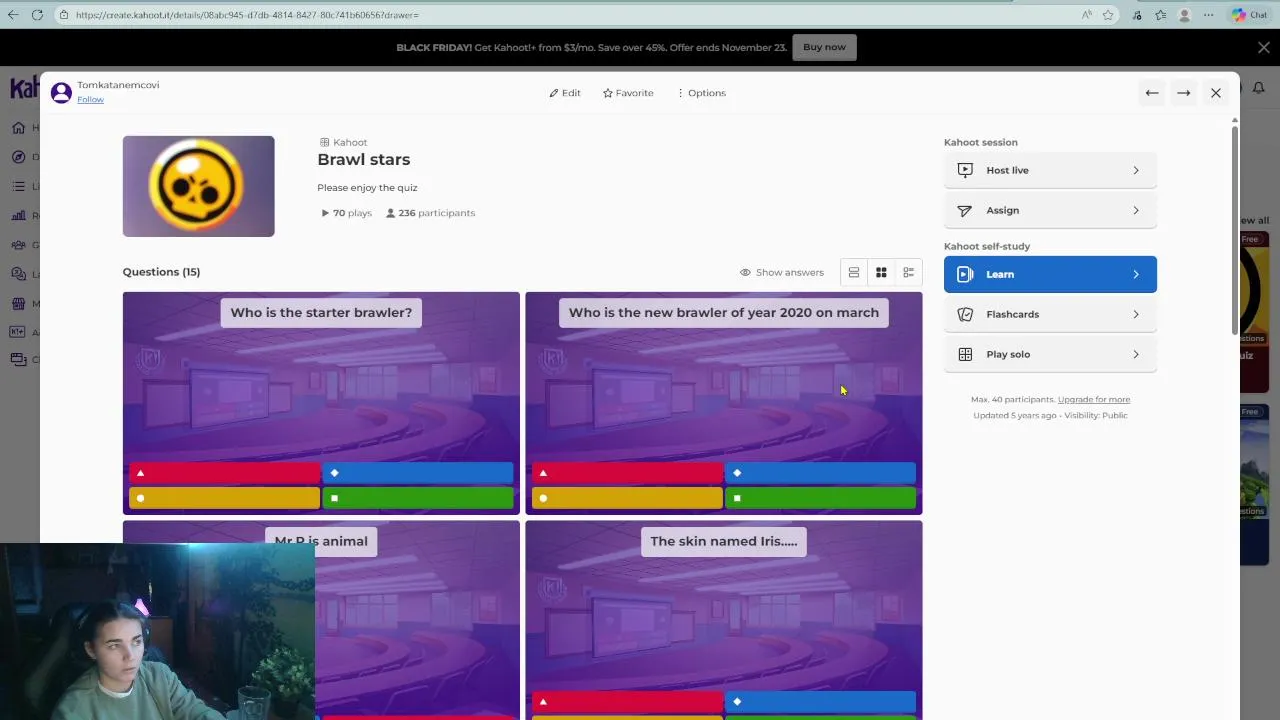Screen dimensions: 1280x720
Task: Open the Groups people icon in sidebar
Action: pos(19,245)
